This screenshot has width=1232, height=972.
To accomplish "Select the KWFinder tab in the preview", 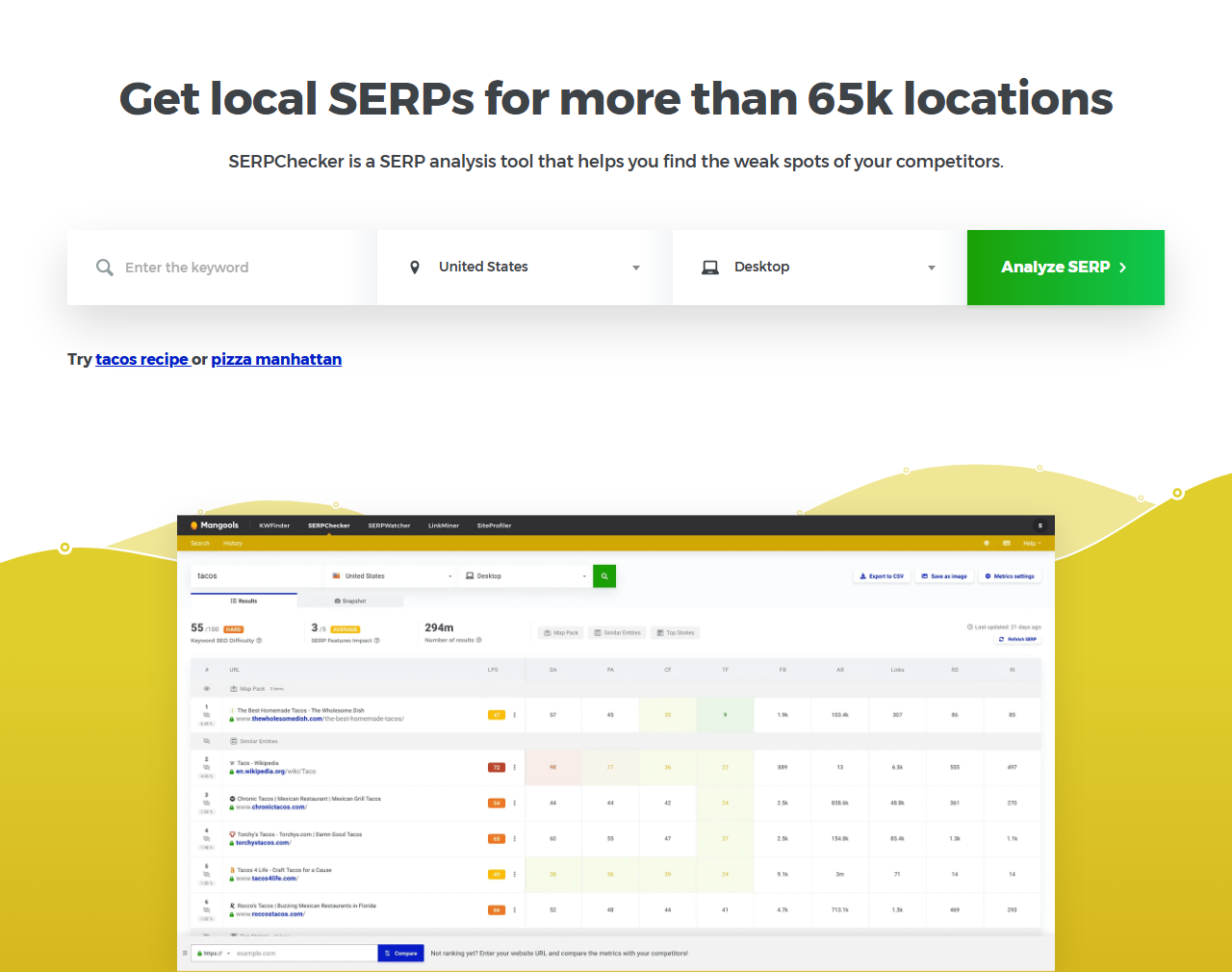I will coord(274,525).
